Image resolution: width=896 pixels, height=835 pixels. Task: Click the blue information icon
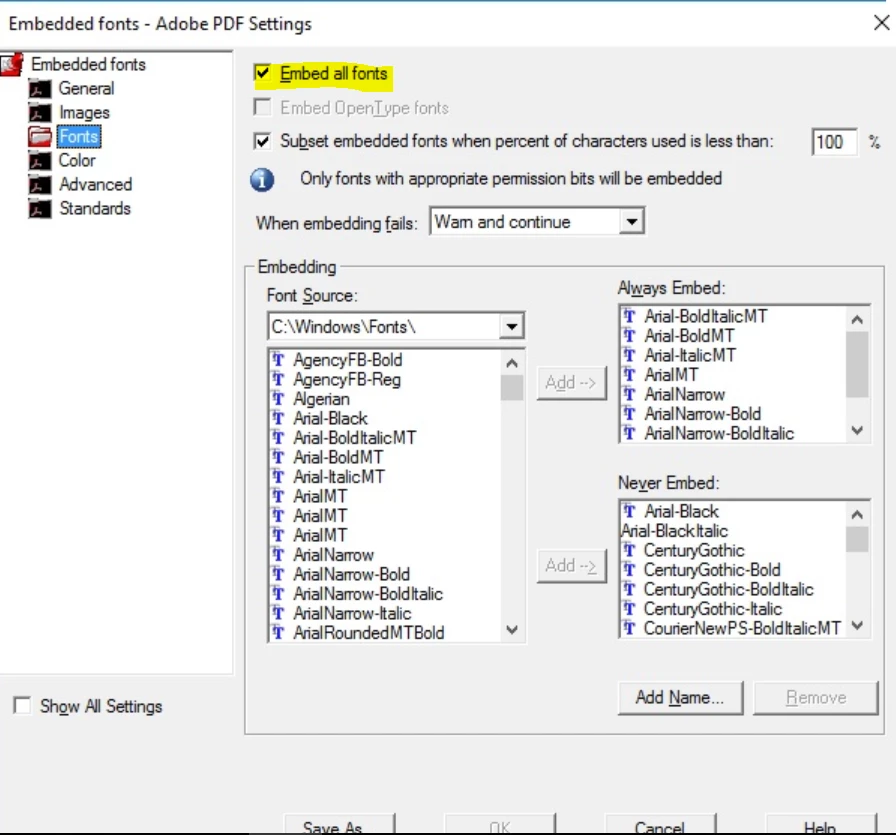[x=262, y=179]
